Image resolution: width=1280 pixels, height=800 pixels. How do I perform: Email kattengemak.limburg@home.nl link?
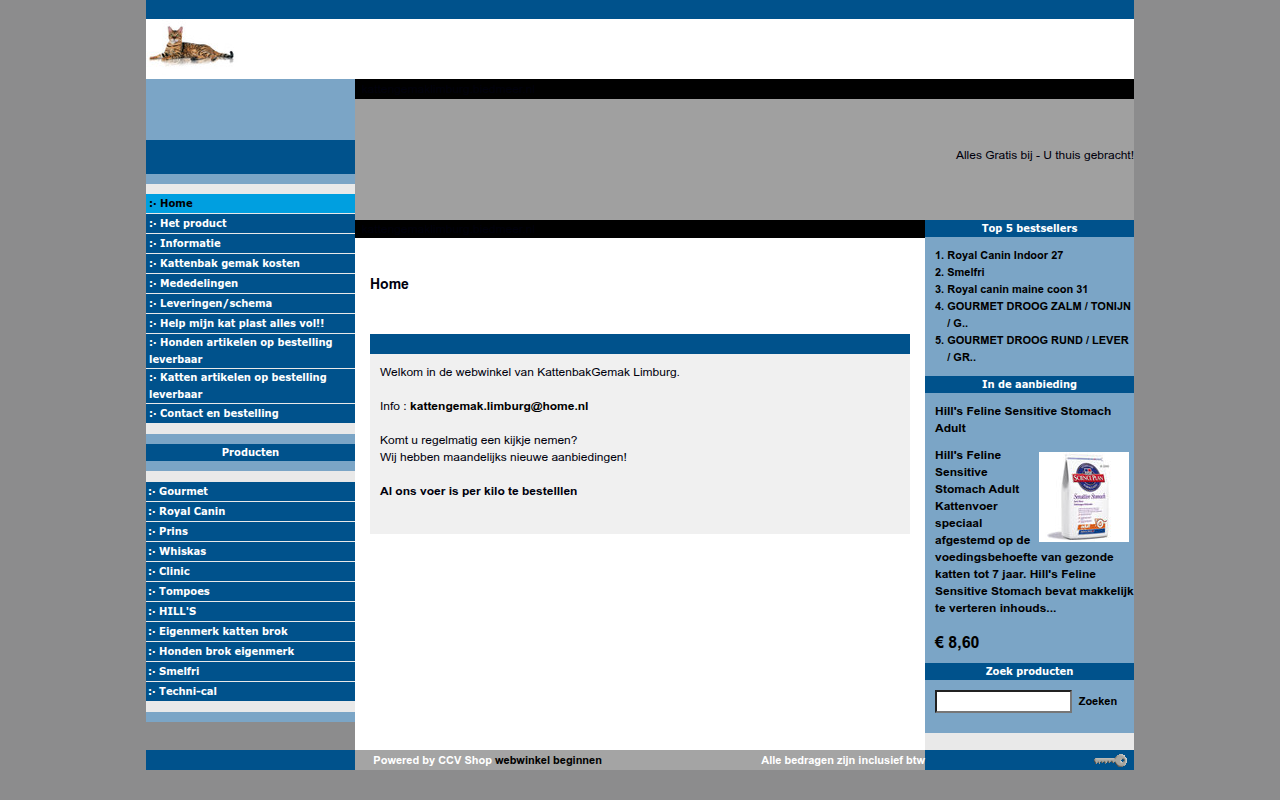coord(499,407)
